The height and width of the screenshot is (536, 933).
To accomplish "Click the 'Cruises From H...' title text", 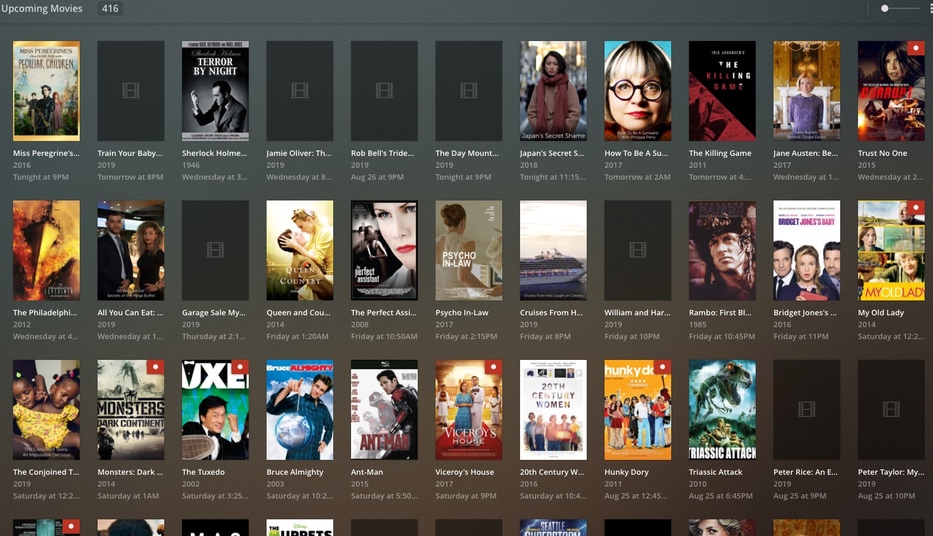I will pos(552,312).
